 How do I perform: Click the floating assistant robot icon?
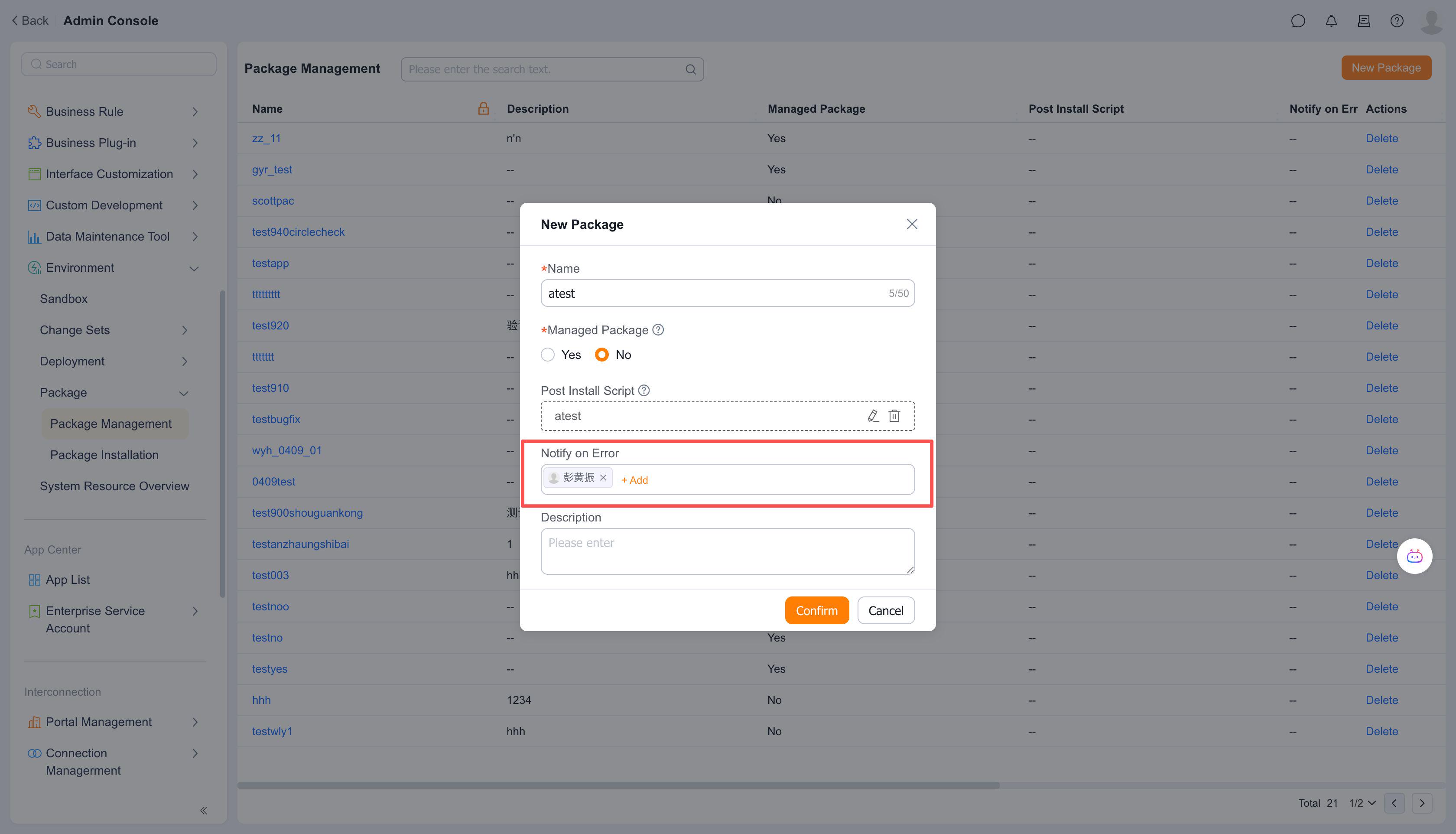point(1414,556)
